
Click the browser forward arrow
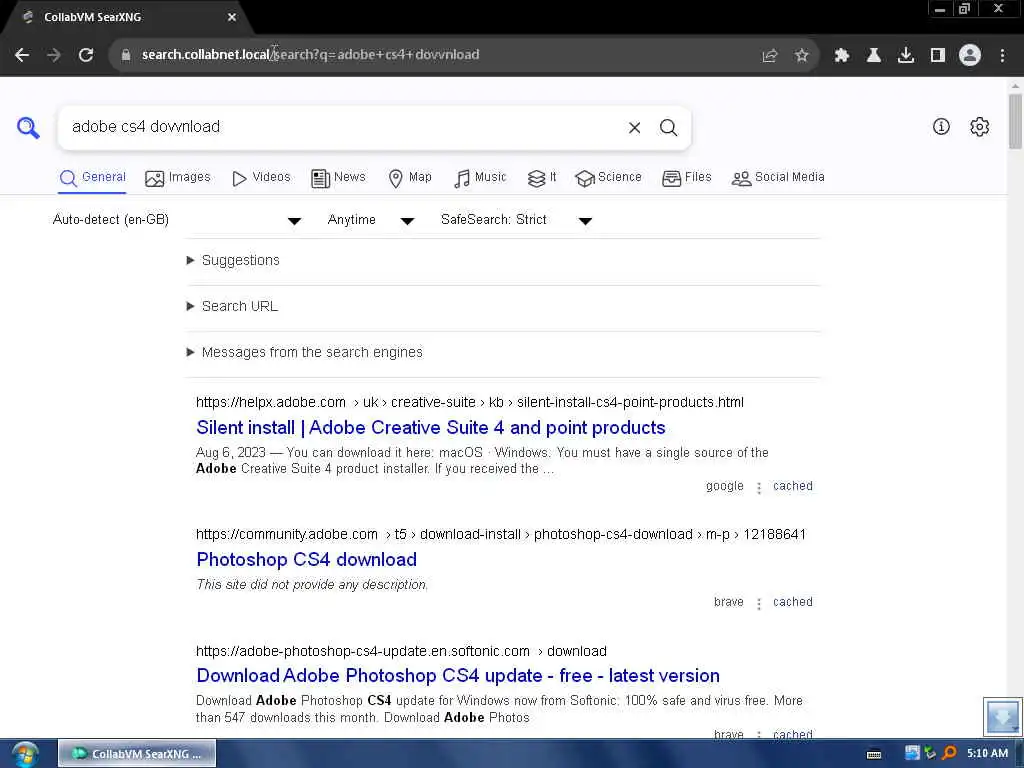54,55
